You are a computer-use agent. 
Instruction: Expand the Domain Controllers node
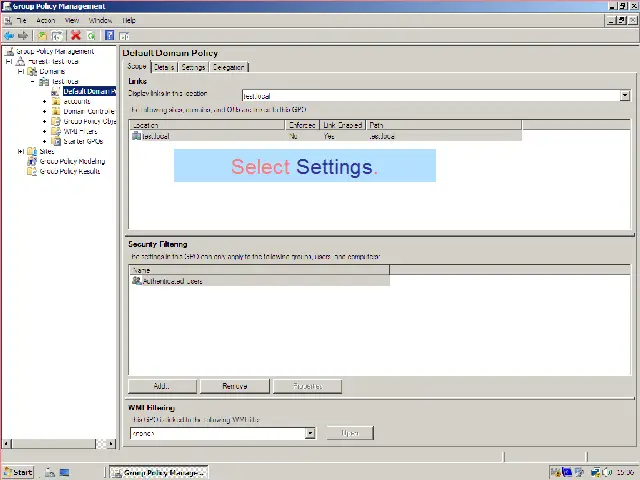coord(44,111)
